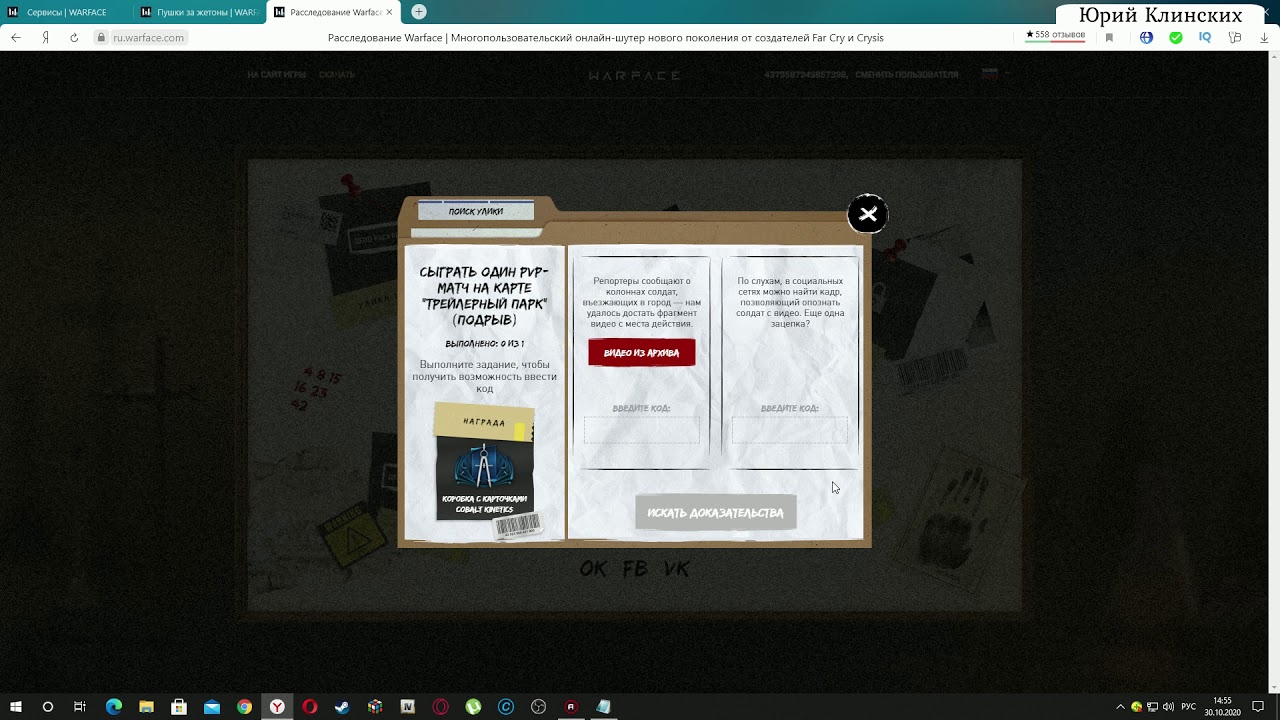This screenshot has width=1280, height=720.
Task: Open the Rubik's cube app on taskbar
Action: 375,707
